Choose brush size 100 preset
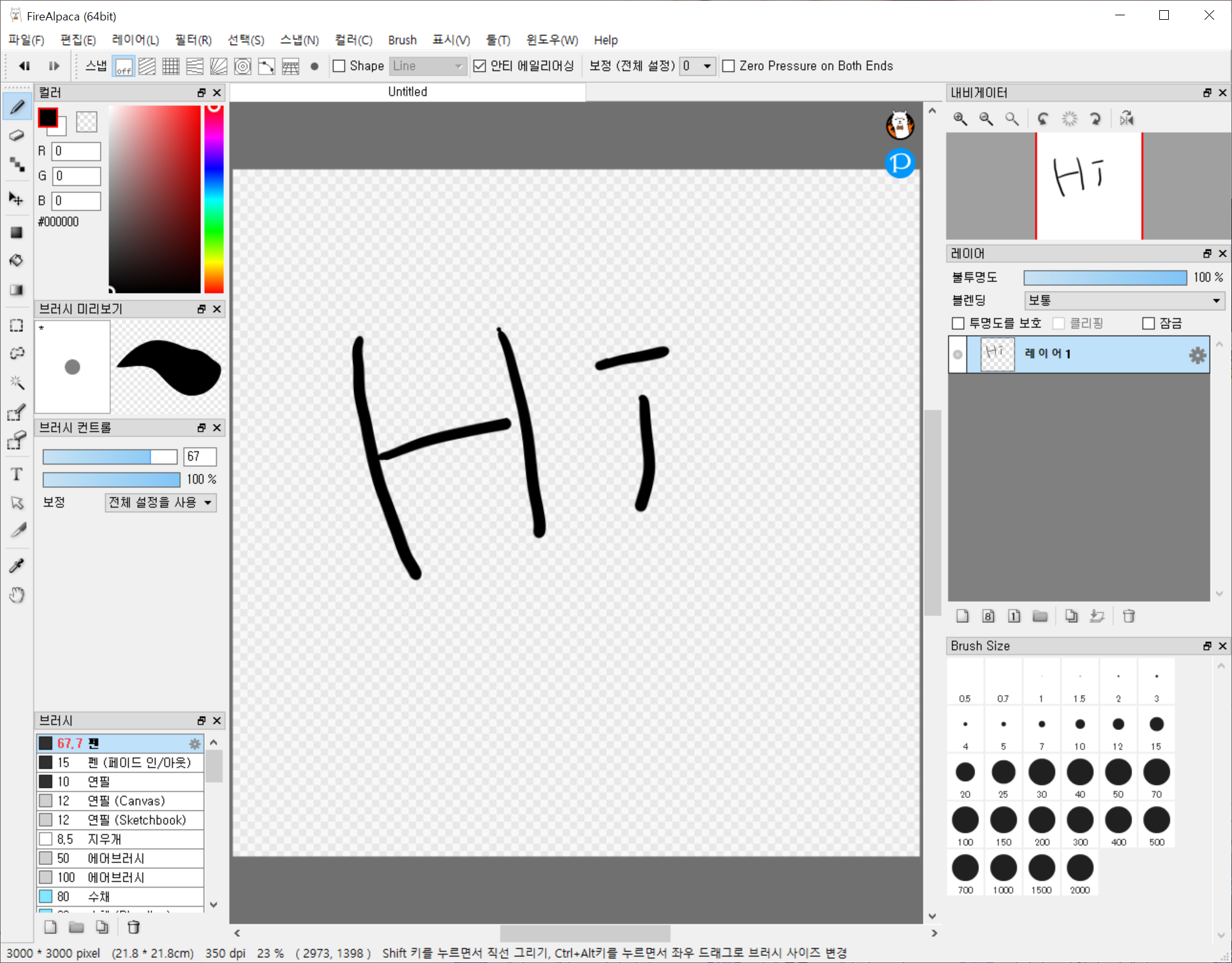The image size is (1232, 963). (x=965, y=821)
